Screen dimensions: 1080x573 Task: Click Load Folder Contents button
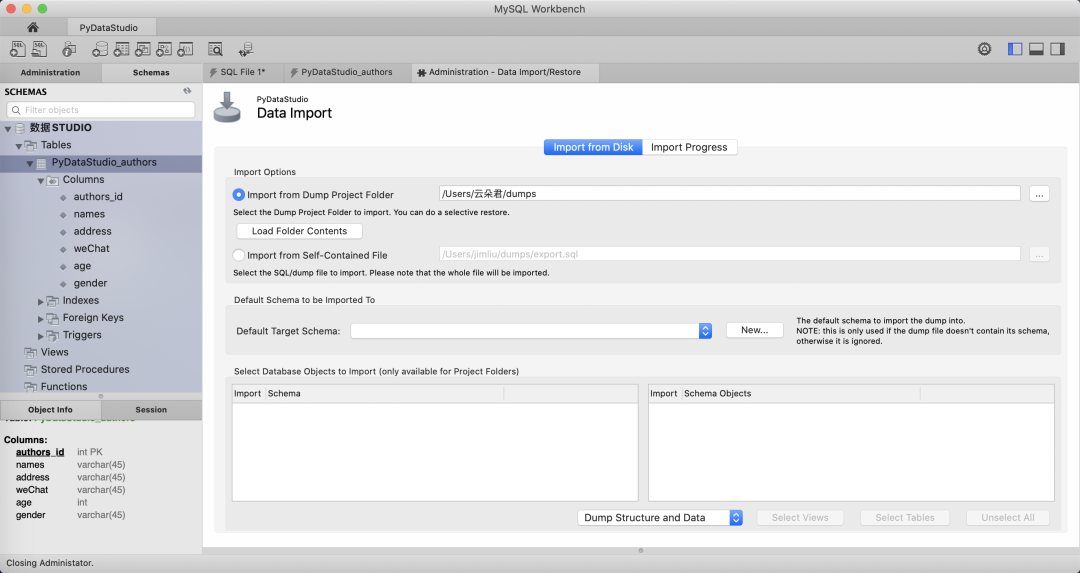(x=300, y=231)
